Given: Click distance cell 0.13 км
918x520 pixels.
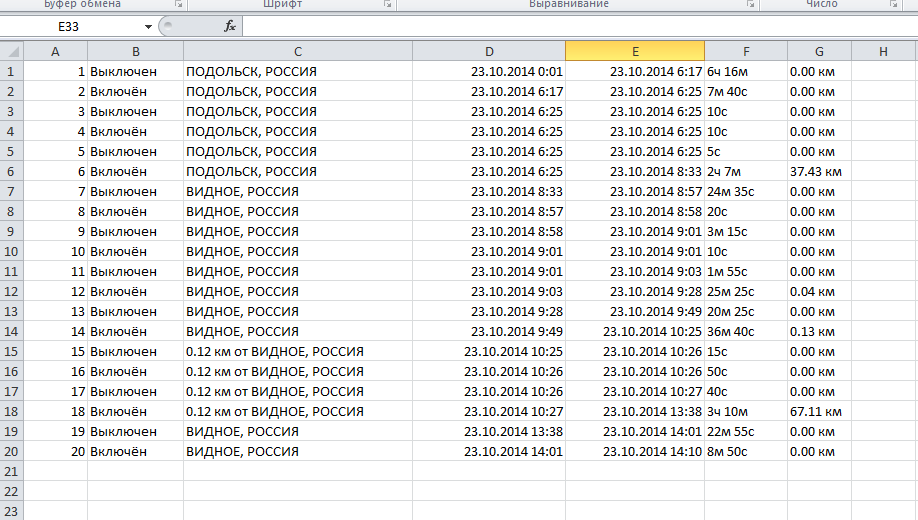Looking at the screenshot, I should click(x=820, y=331).
